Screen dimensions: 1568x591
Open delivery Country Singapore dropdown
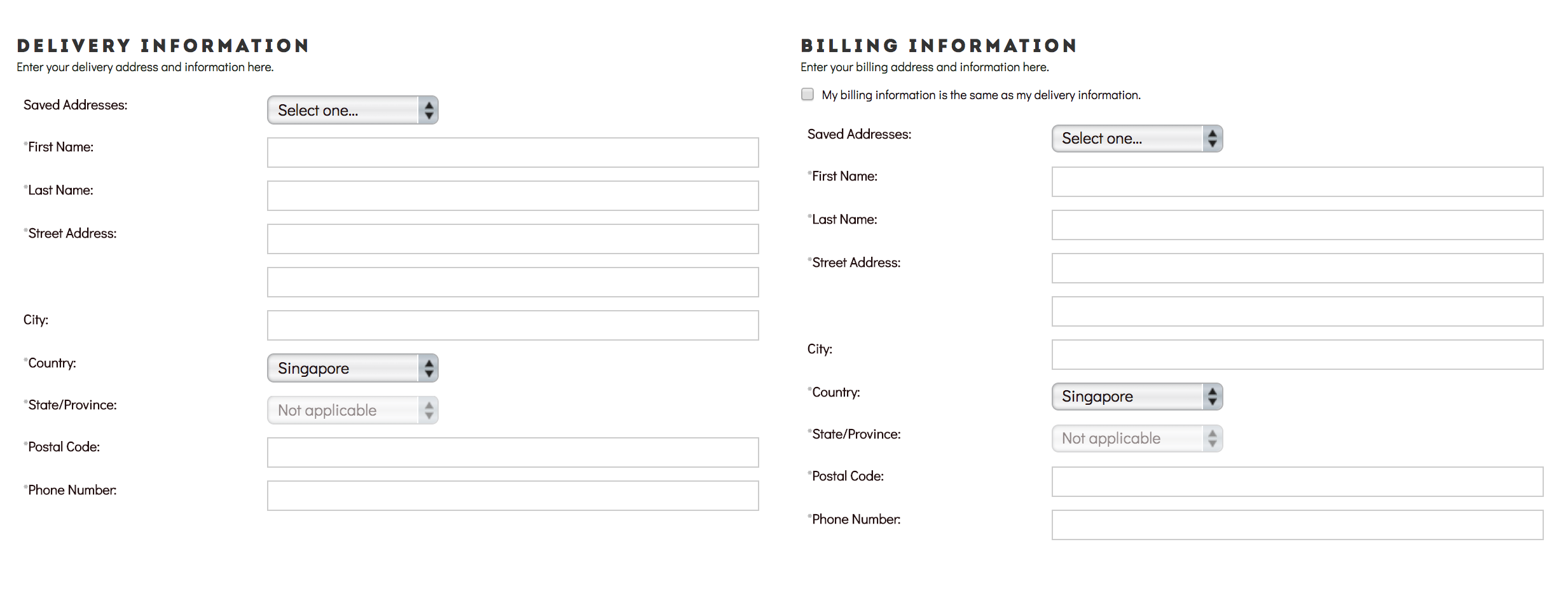click(353, 368)
